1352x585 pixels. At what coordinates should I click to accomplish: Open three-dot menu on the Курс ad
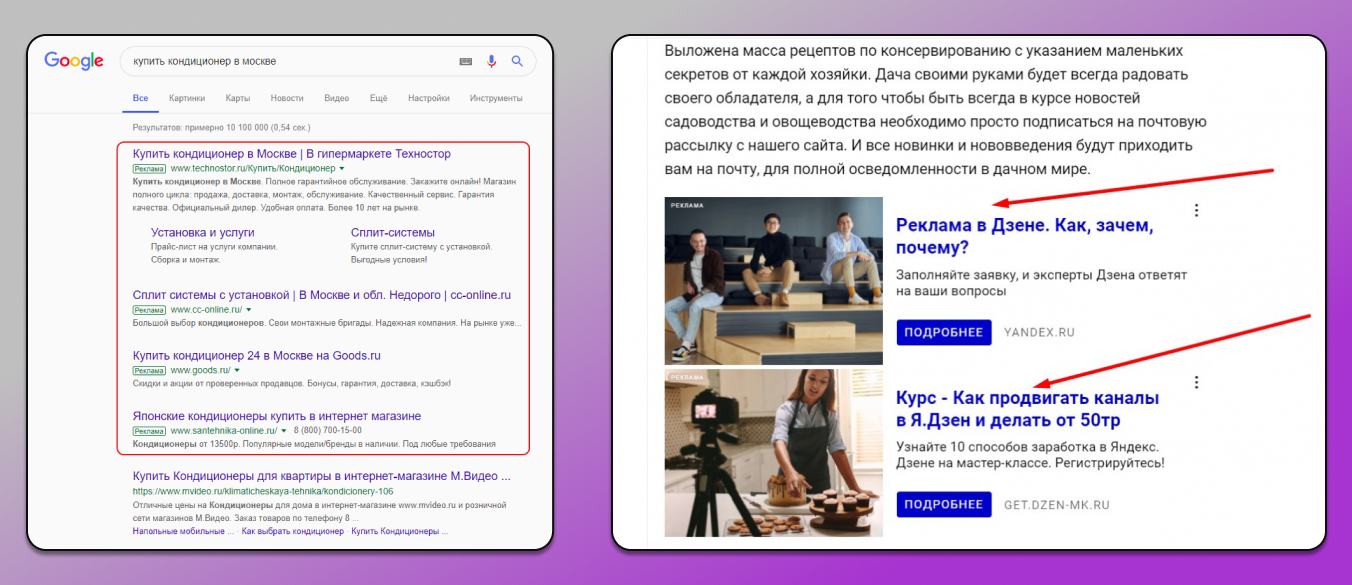coord(1196,382)
